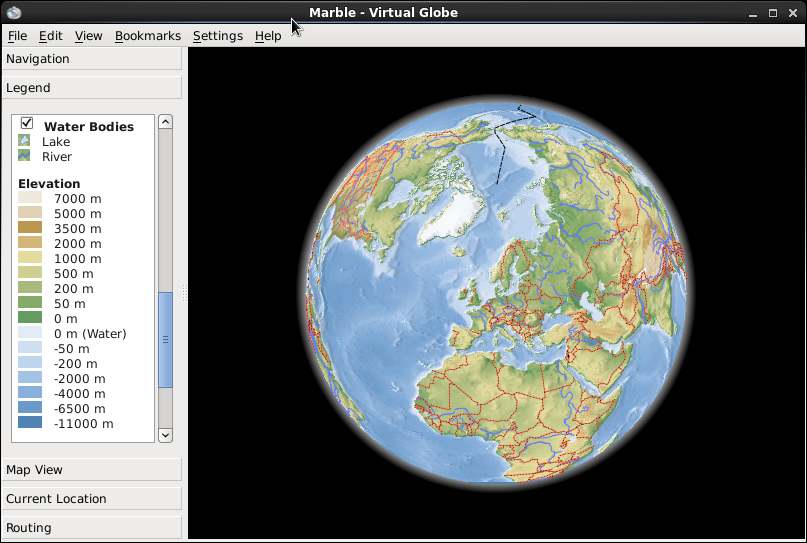The image size is (807, 543).
Task: Open the Routing panel
Action: click(92, 528)
